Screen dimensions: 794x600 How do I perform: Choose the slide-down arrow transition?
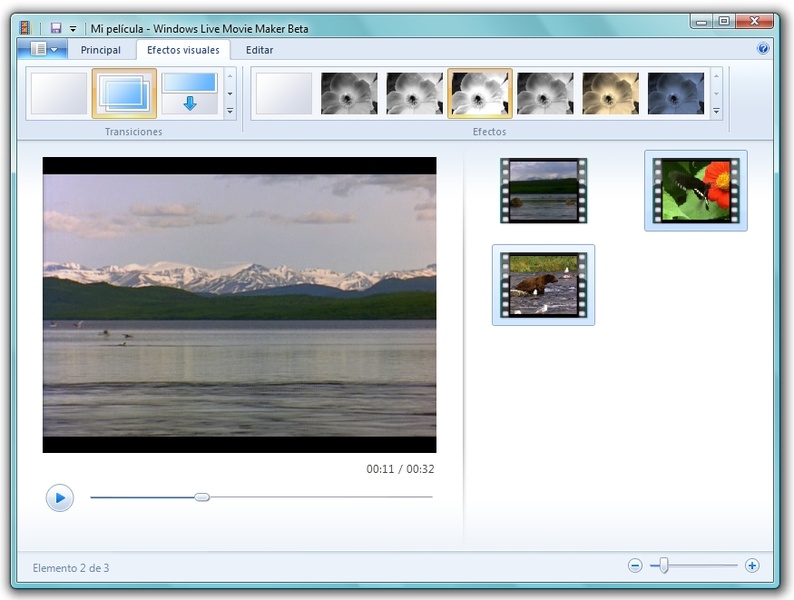189,93
